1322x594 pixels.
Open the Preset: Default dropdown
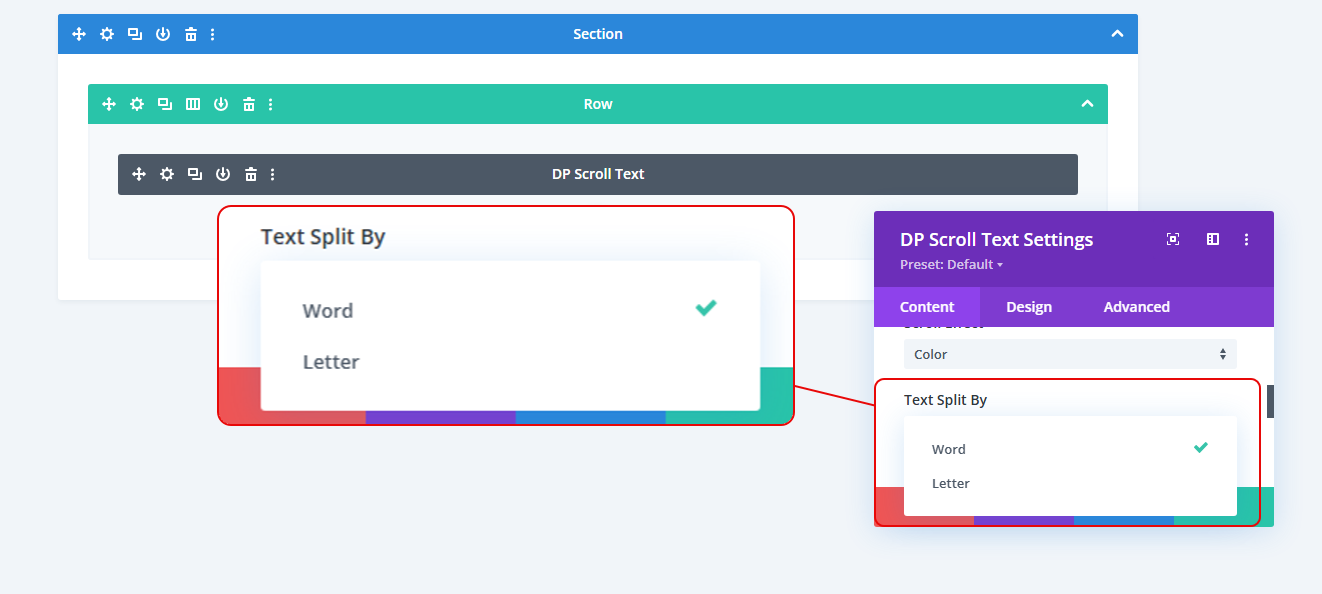point(951,265)
